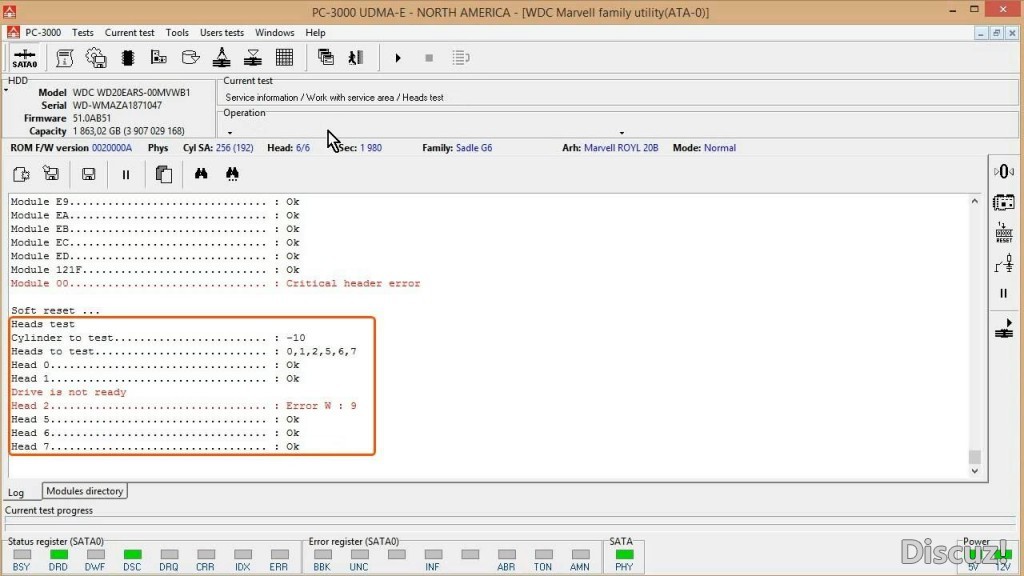Viewport: 1024px width, 576px height.
Task: Click the zero with arrows sidebar icon
Action: point(1004,172)
